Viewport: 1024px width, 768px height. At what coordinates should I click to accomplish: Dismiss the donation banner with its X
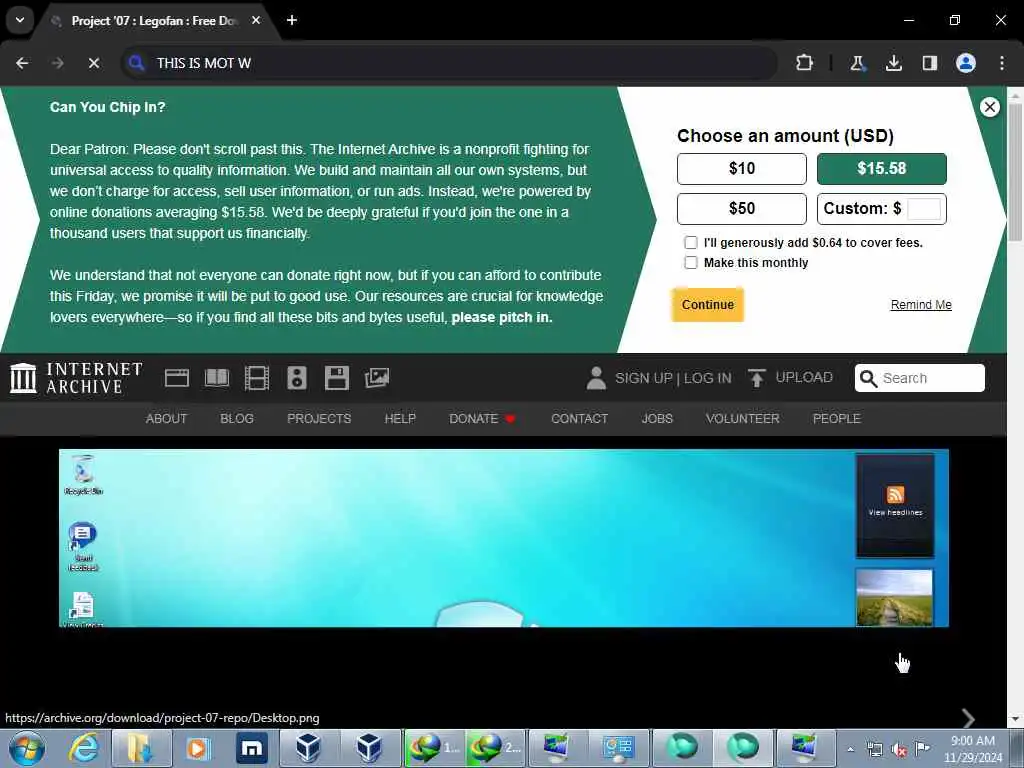pos(990,107)
